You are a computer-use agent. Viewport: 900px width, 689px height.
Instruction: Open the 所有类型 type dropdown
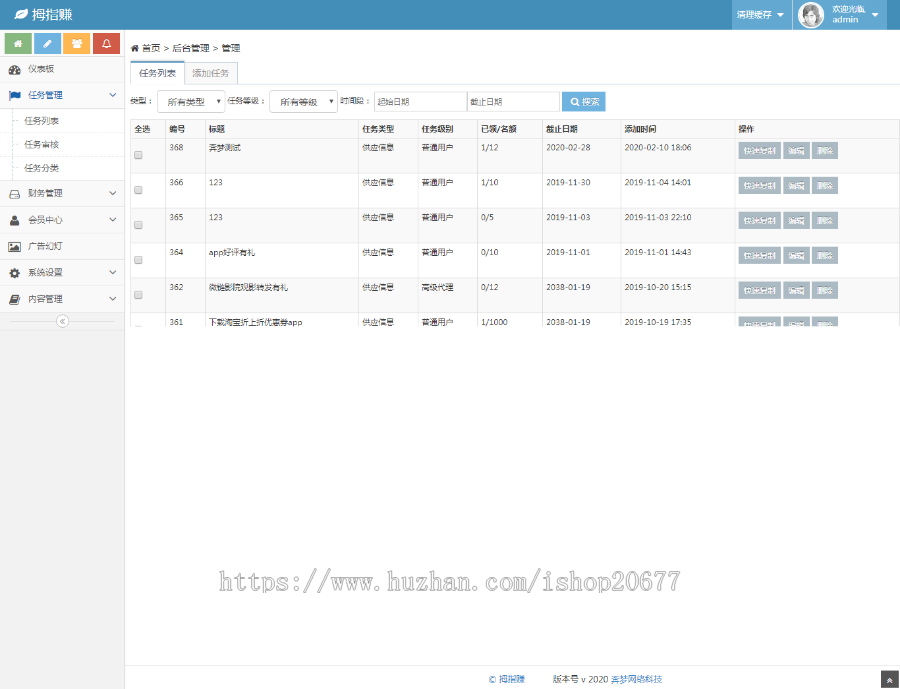point(191,102)
